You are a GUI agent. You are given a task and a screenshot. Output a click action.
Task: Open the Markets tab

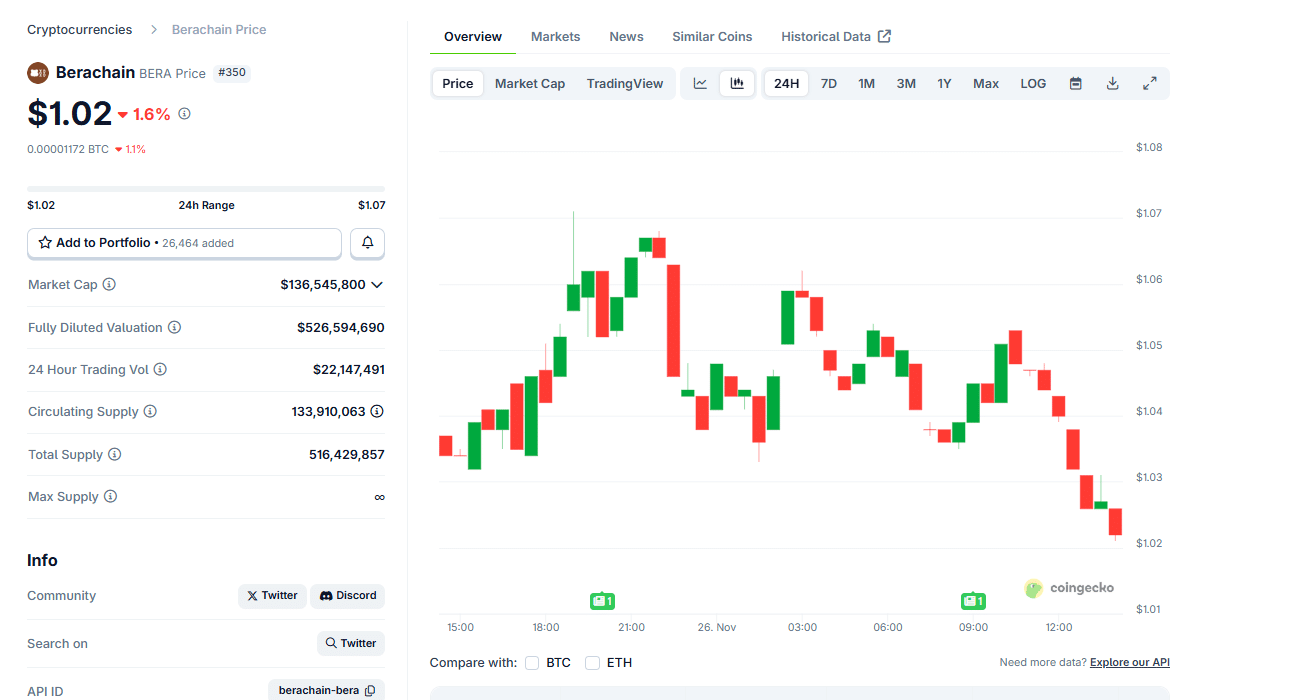(x=555, y=37)
